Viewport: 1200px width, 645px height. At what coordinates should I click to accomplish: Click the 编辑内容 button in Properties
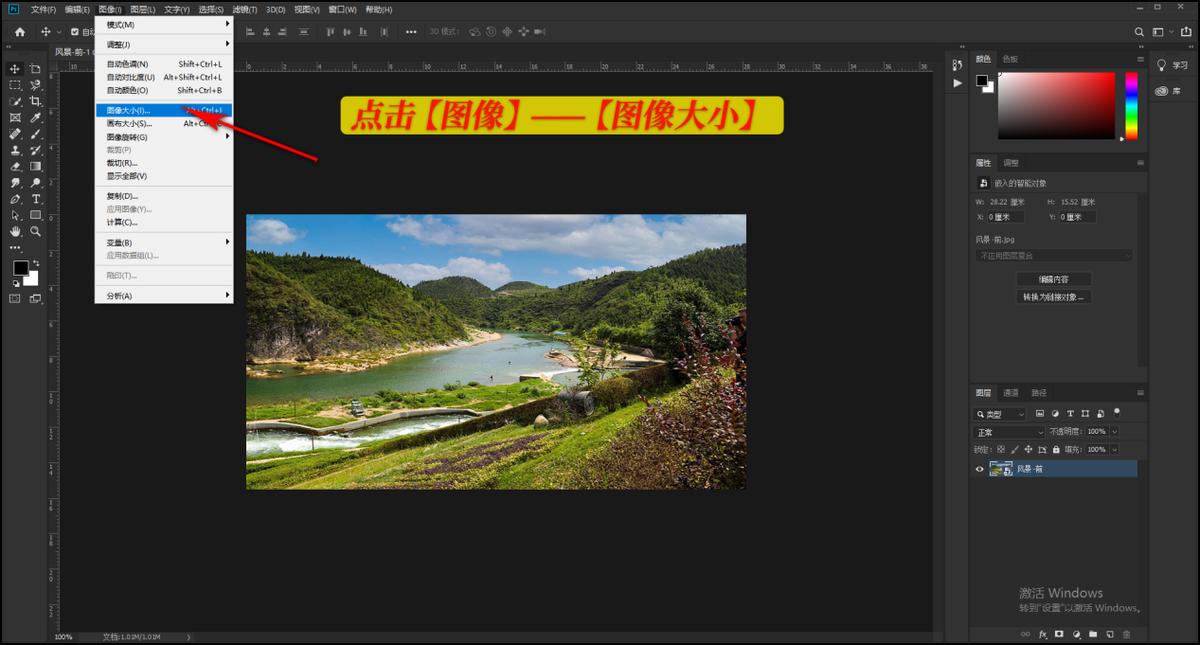(1054, 279)
